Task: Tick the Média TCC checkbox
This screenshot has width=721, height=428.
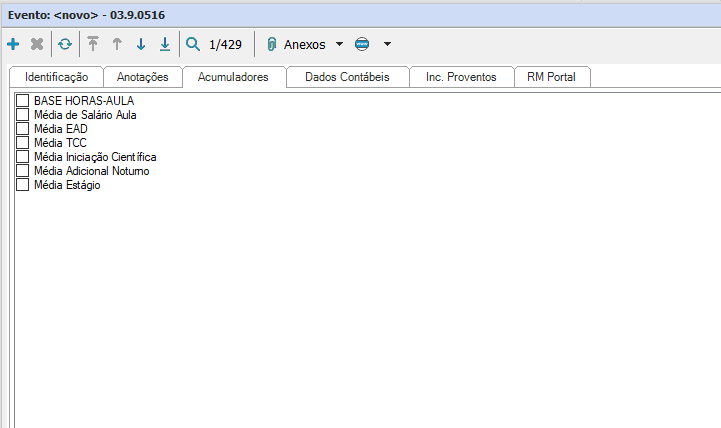Action: pos(23,143)
